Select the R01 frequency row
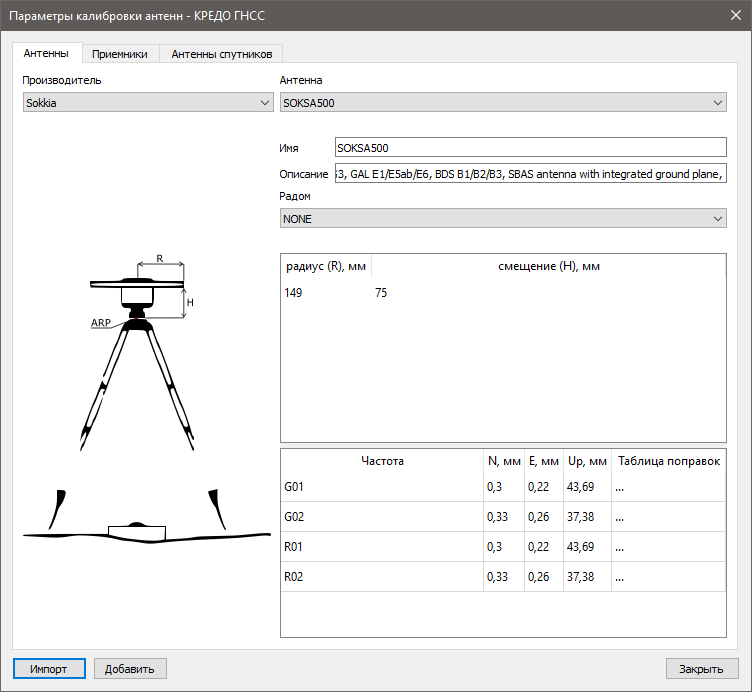Image resolution: width=752 pixels, height=692 pixels. point(503,547)
